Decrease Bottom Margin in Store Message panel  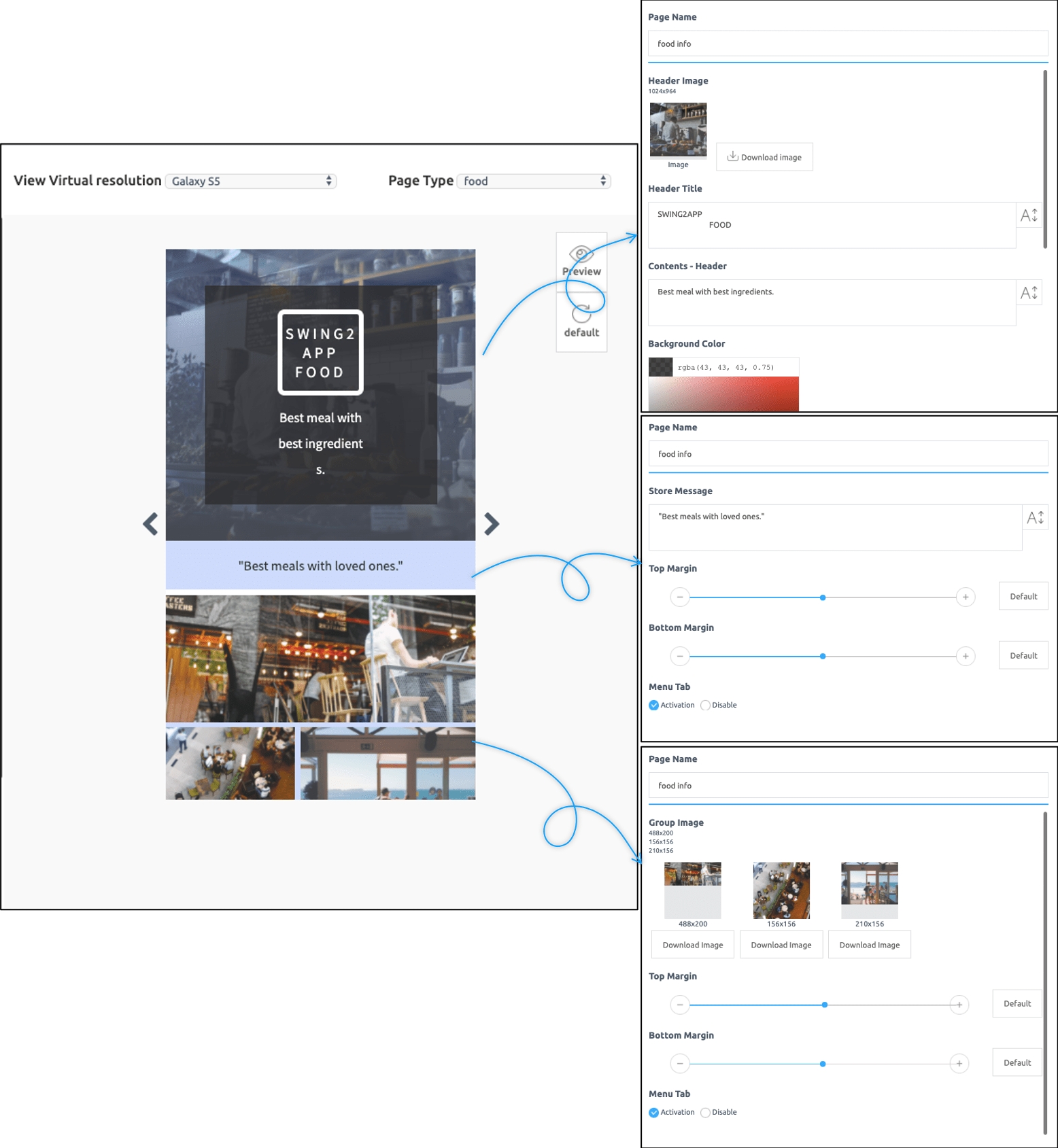tap(680, 657)
